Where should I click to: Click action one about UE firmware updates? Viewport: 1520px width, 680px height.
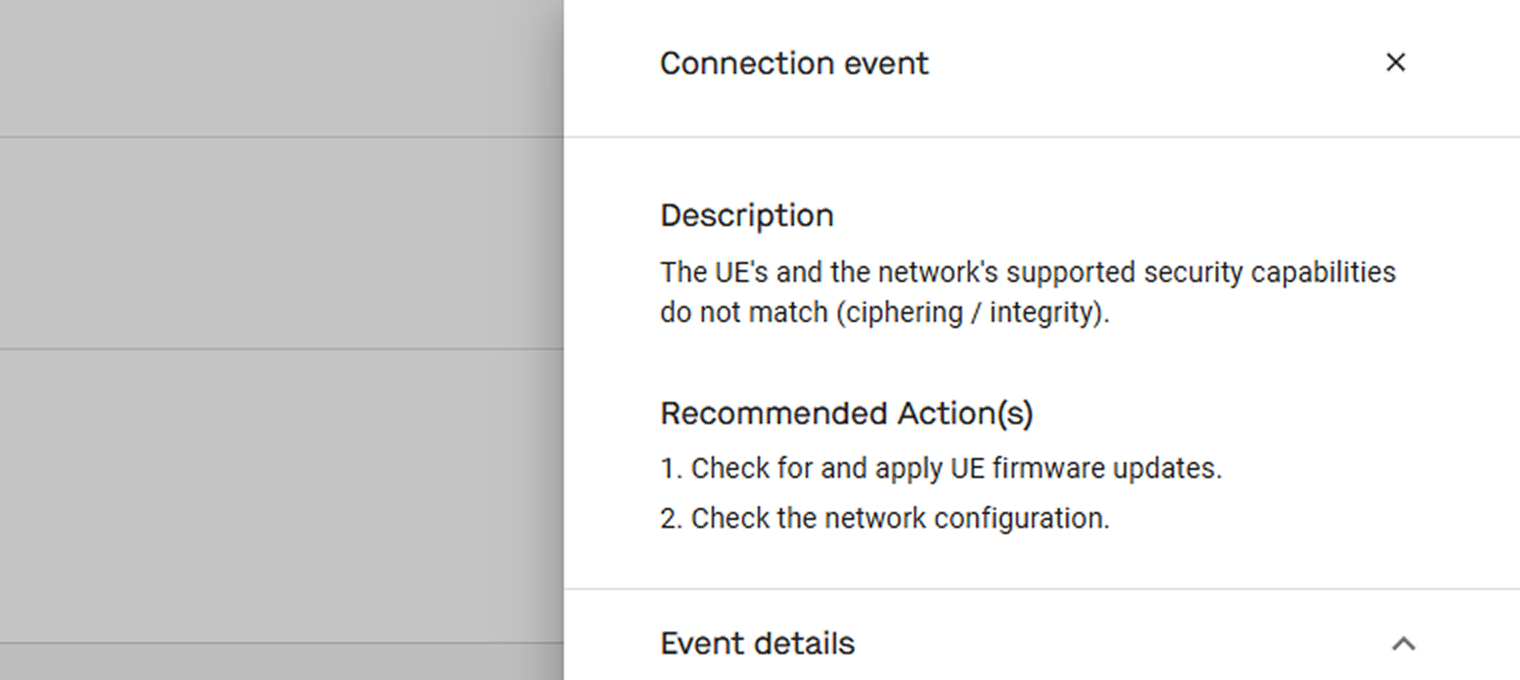coord(941,468)
